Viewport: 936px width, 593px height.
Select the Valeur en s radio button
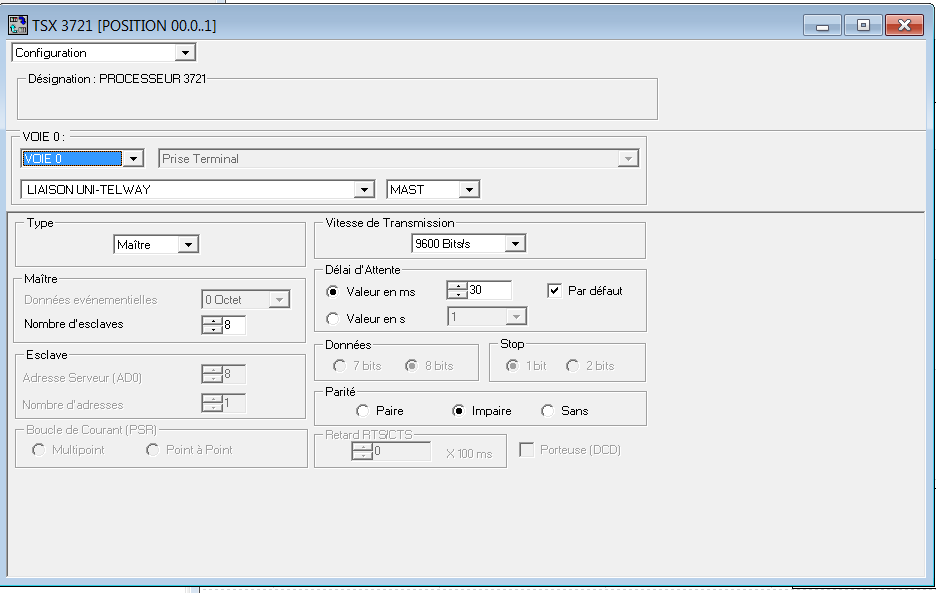(333, 318)
